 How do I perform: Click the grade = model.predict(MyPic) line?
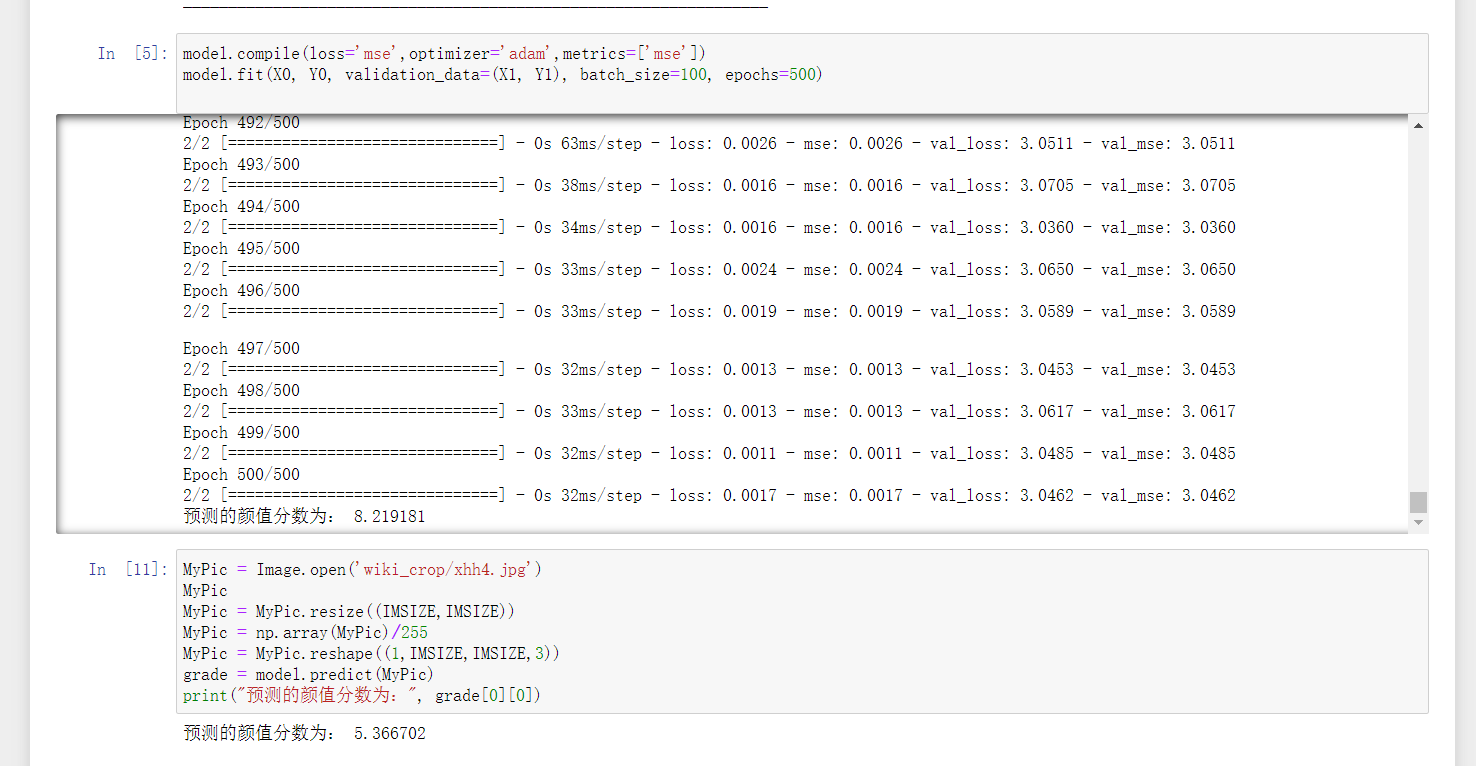pos(309,675)
